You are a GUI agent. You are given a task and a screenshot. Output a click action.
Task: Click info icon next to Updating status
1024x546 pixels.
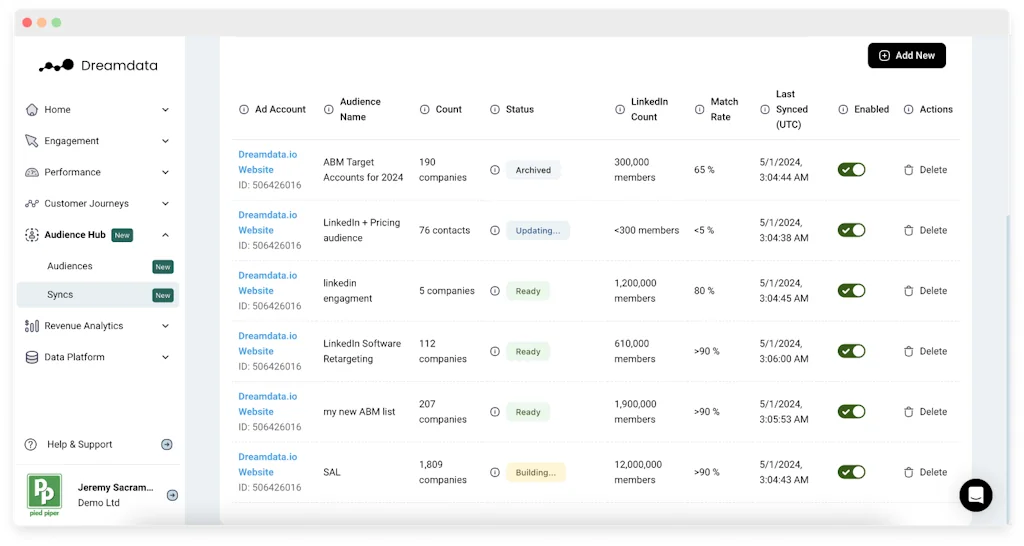(495, 231)
